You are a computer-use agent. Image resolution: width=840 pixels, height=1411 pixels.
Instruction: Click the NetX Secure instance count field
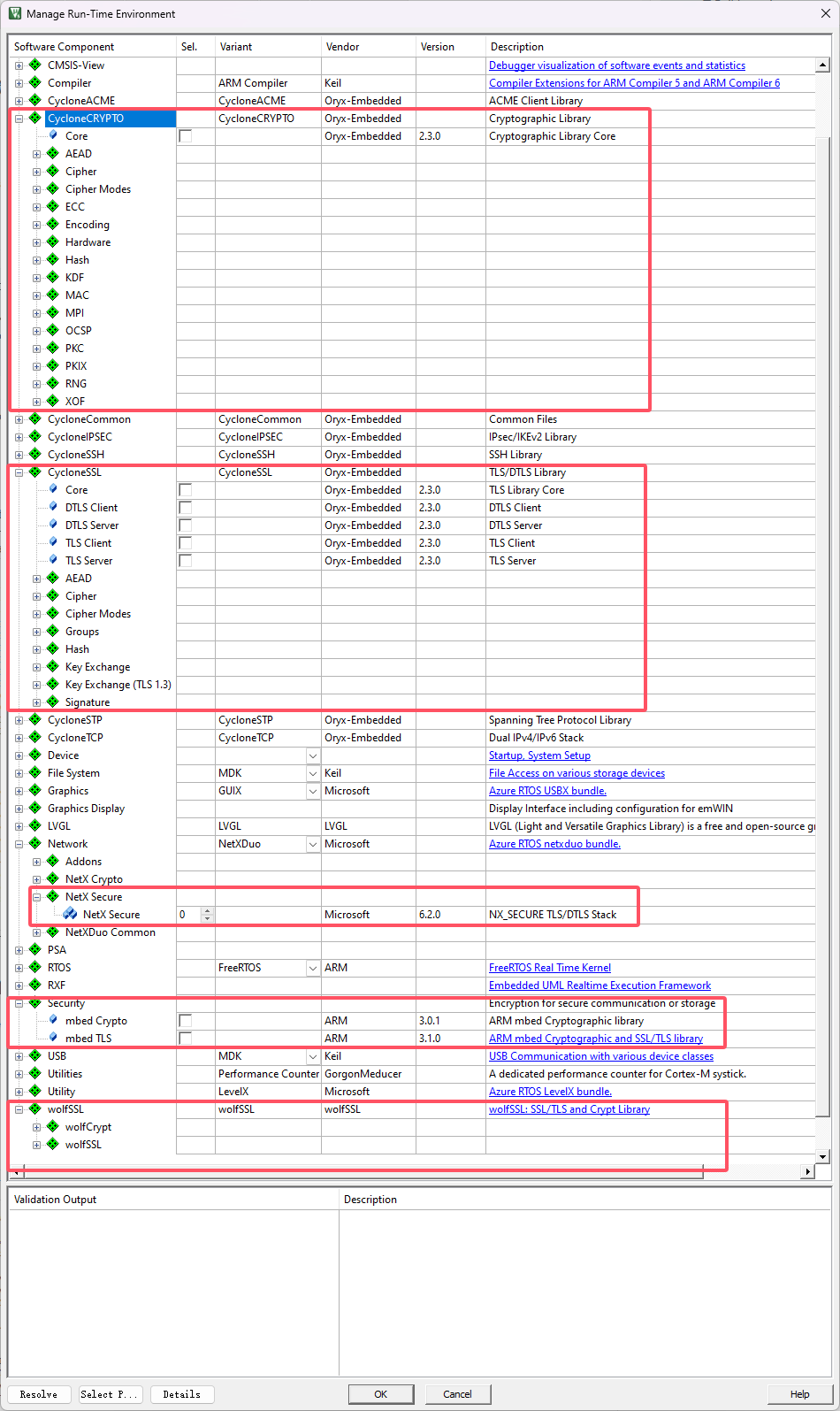coord(190,915)
